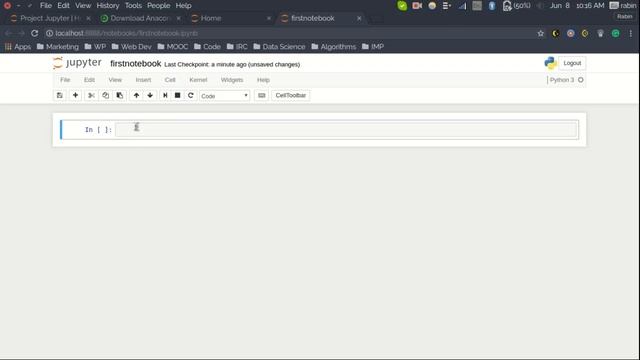
Task: Click the green Grammarly extension icon
Action: (x=616, y=33)
